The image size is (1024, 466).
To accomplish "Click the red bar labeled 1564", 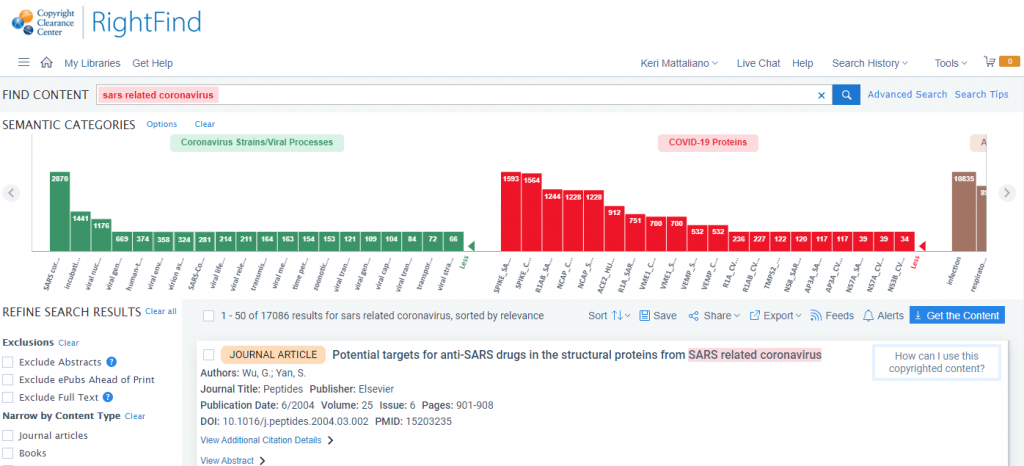I will (x=532, y=212).
